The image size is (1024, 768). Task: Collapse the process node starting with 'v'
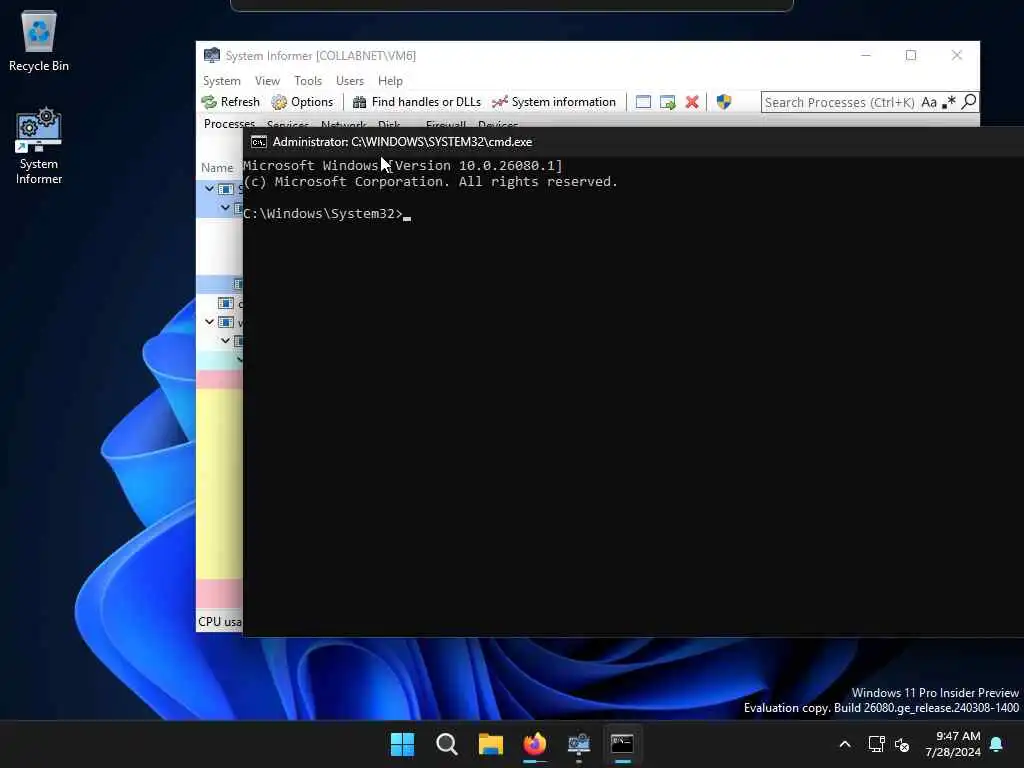click(209, 322)
